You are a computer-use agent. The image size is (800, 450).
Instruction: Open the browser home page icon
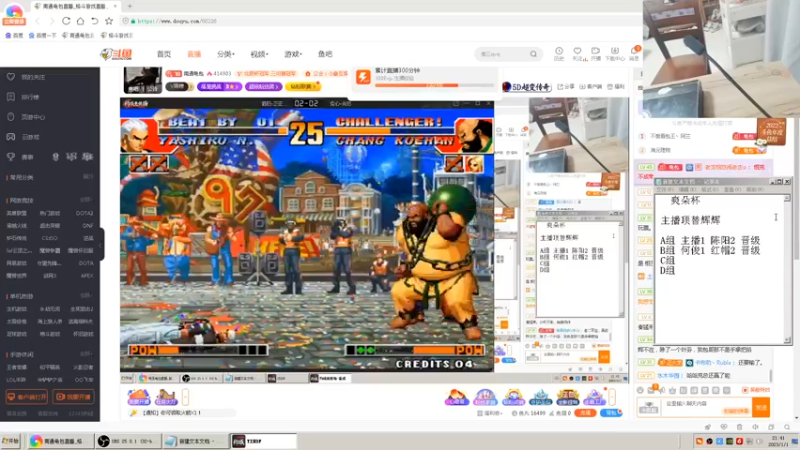80,21
